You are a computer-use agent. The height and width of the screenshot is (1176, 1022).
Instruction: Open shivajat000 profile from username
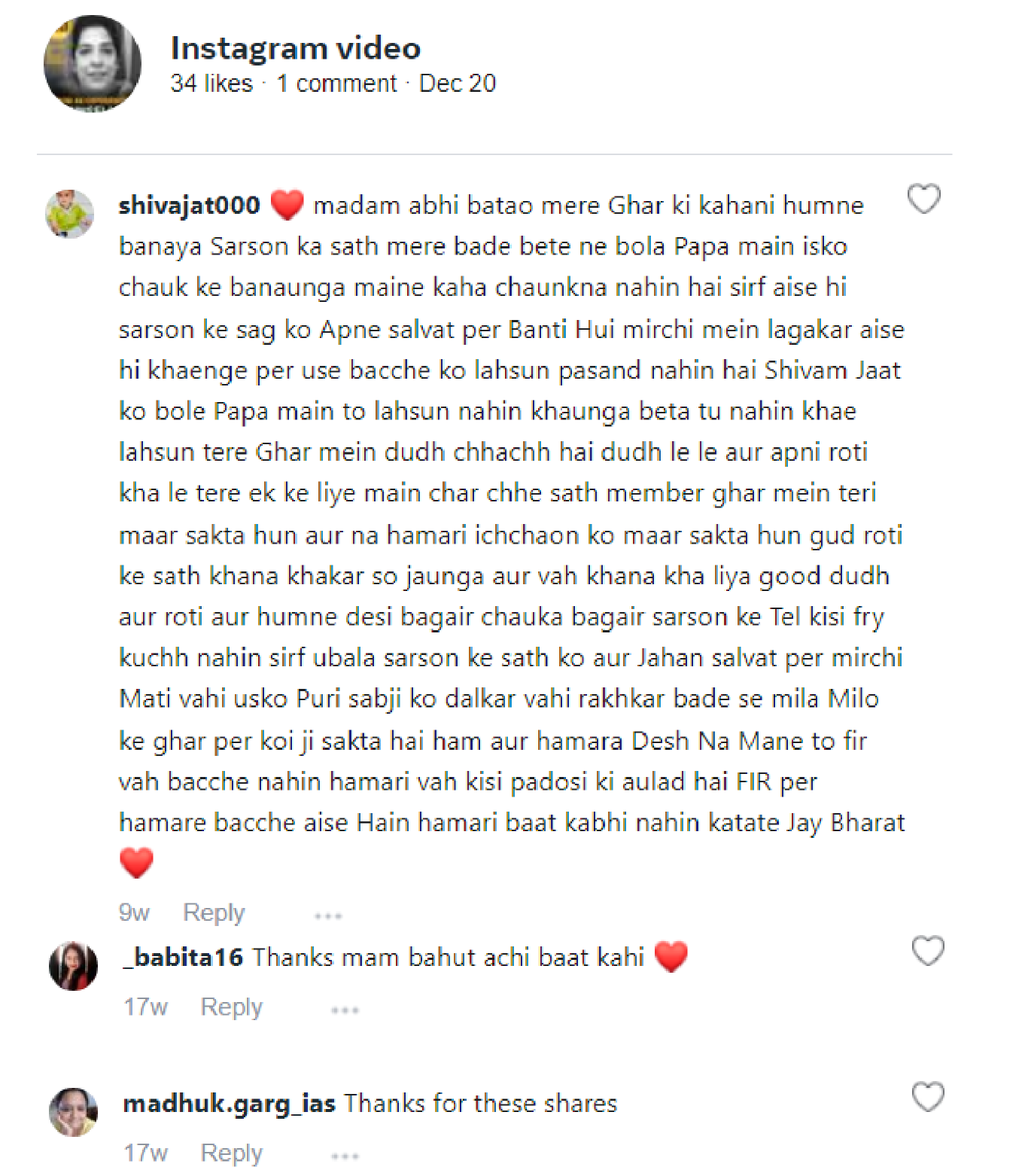click(189, 205)
